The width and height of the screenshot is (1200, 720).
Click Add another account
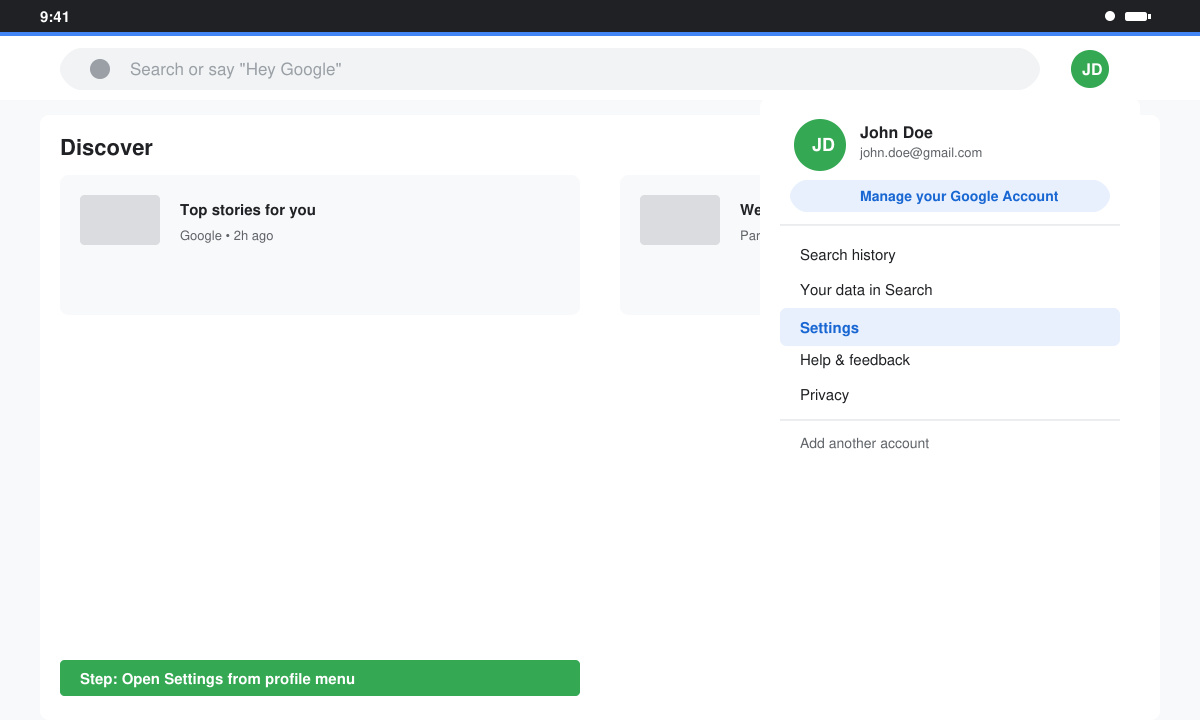[x=865, y=443]
